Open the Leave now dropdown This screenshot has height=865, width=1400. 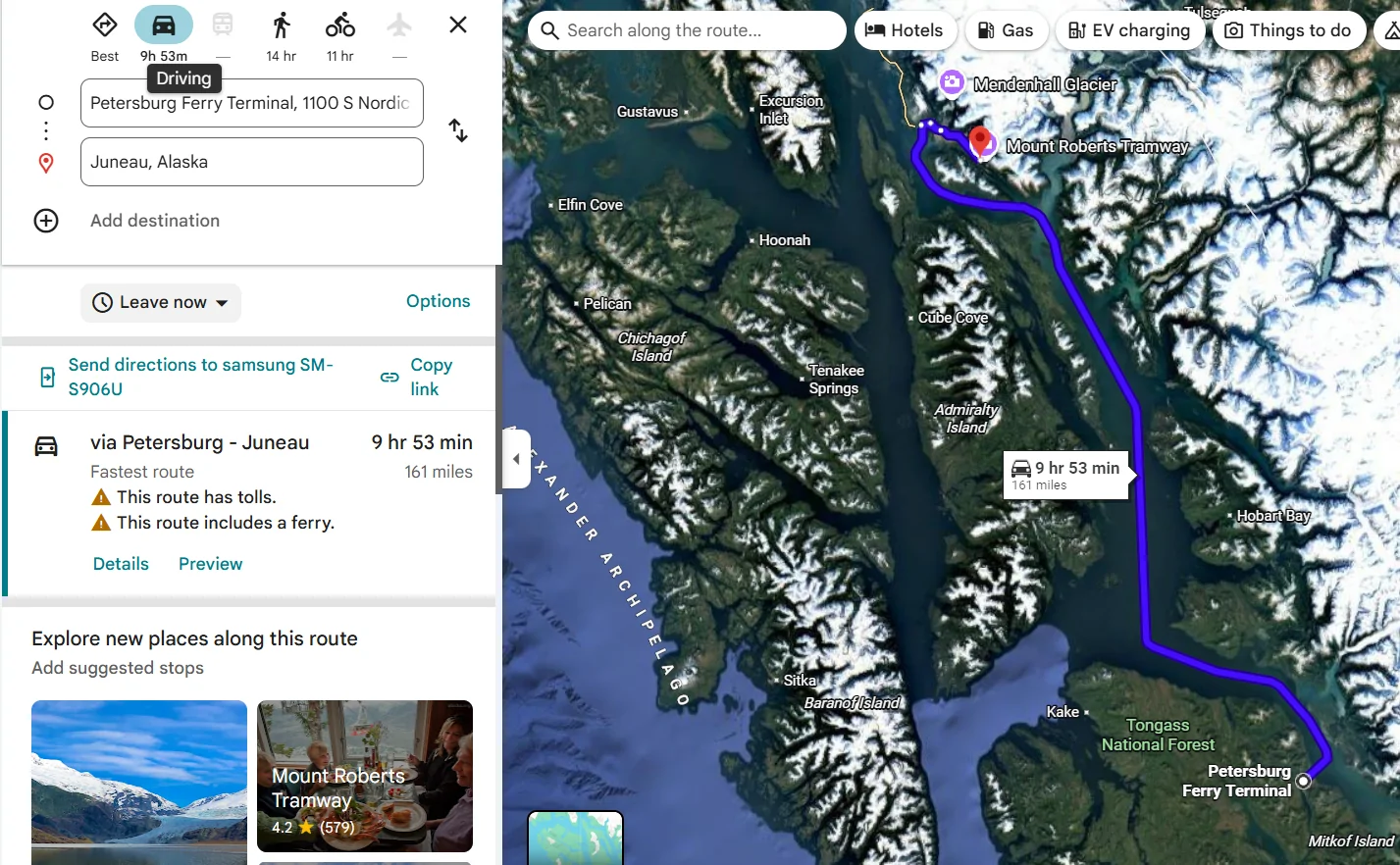pos(161,302)
